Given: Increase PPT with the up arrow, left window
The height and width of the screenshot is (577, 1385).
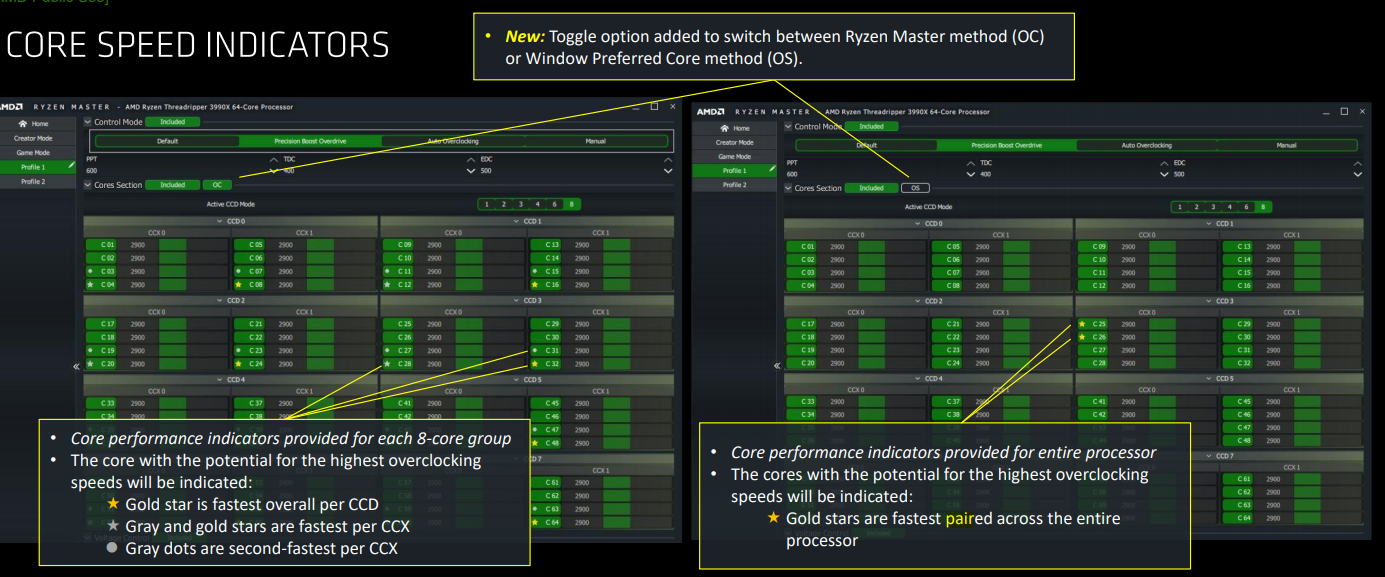Looking at the screenshot, I should pyautogui.click(x=274, y=159).
